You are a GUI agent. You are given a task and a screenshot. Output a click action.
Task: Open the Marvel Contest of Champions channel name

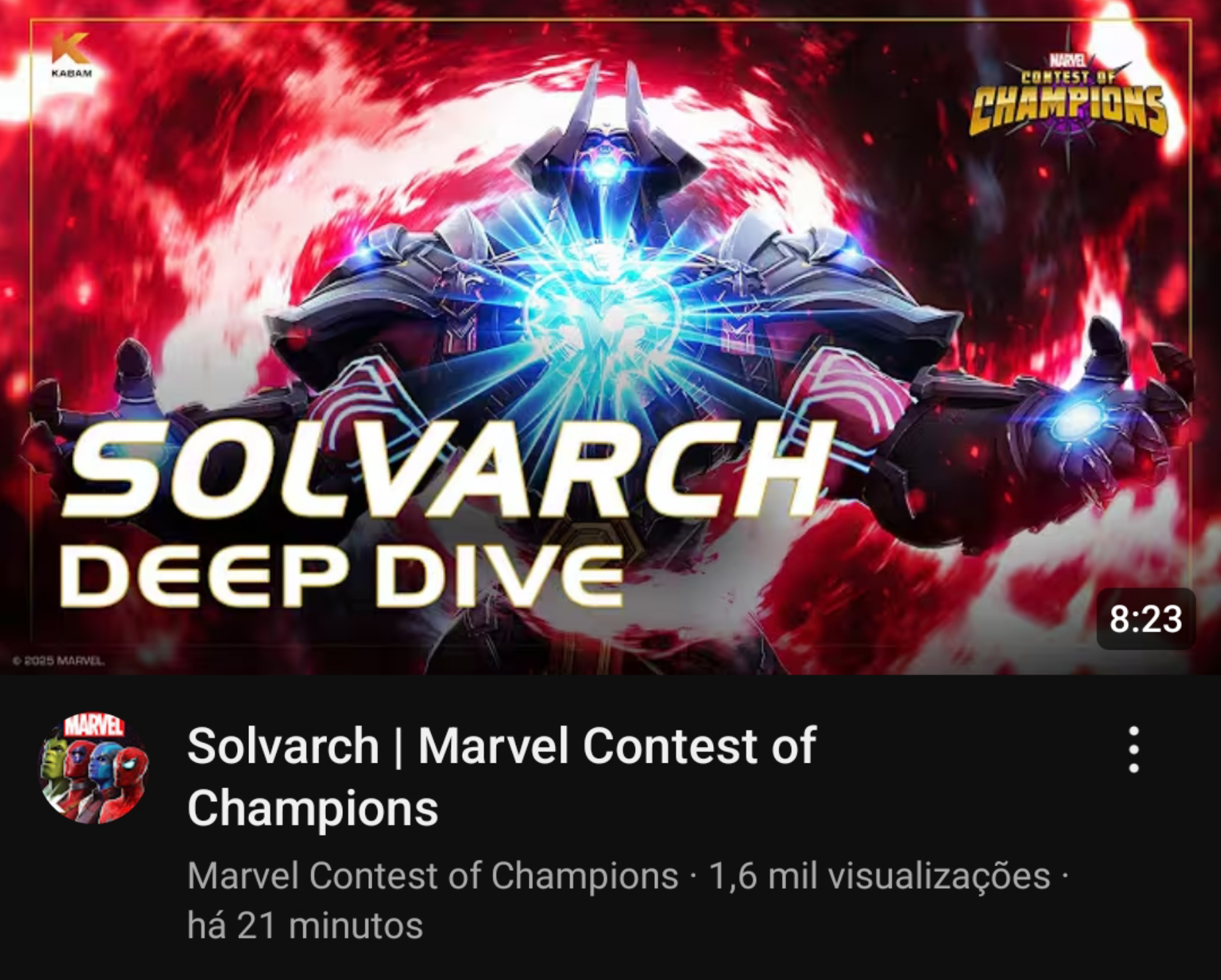pyautogui.click(x=432, y=875)
